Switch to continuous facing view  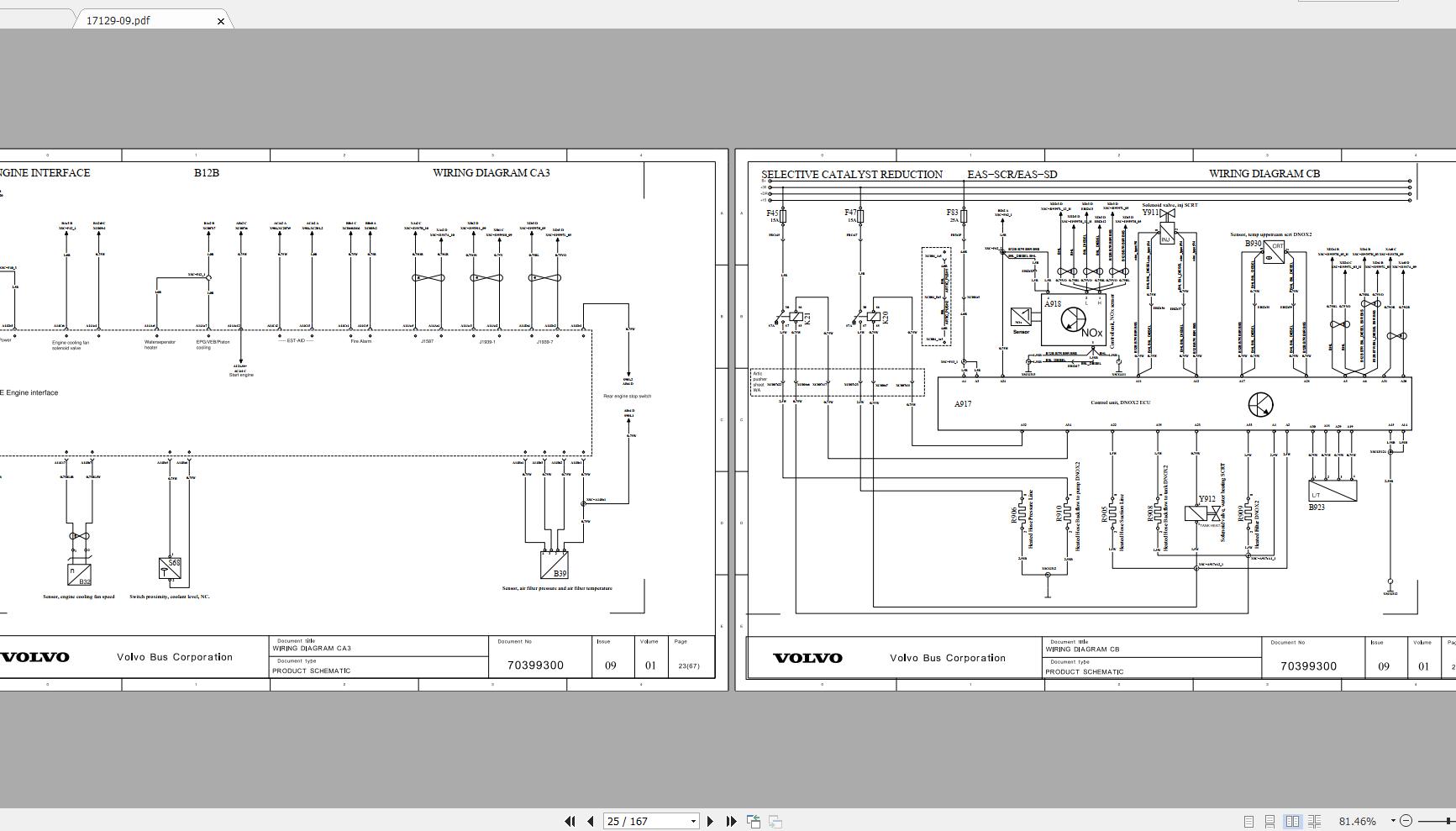click(1314, 821)
